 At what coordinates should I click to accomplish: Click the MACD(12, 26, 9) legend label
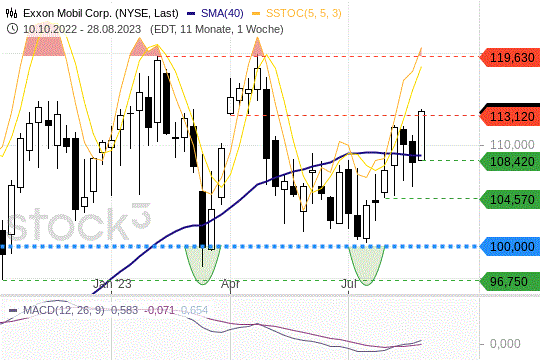[x=63, y=310]
